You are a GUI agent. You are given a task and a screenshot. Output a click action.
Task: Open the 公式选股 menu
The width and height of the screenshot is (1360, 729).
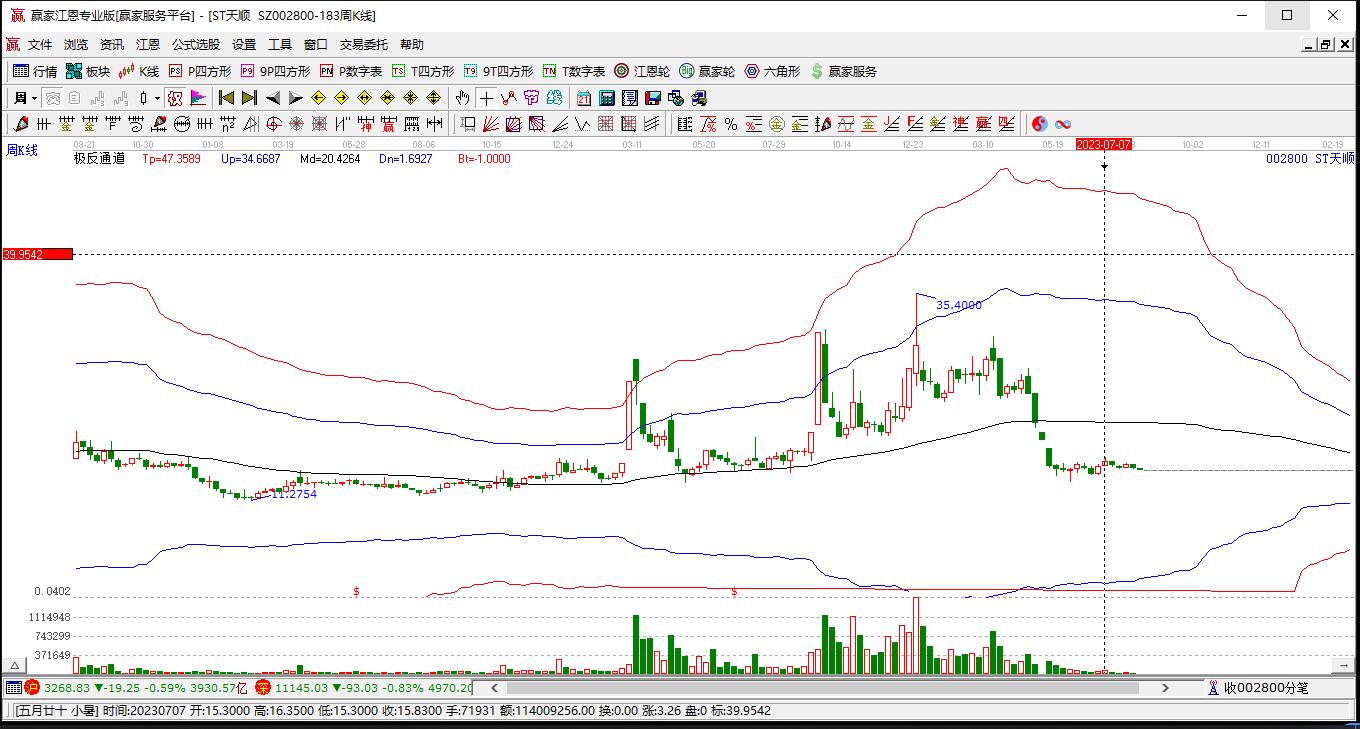pyautogui.click(x=196, y=45)
